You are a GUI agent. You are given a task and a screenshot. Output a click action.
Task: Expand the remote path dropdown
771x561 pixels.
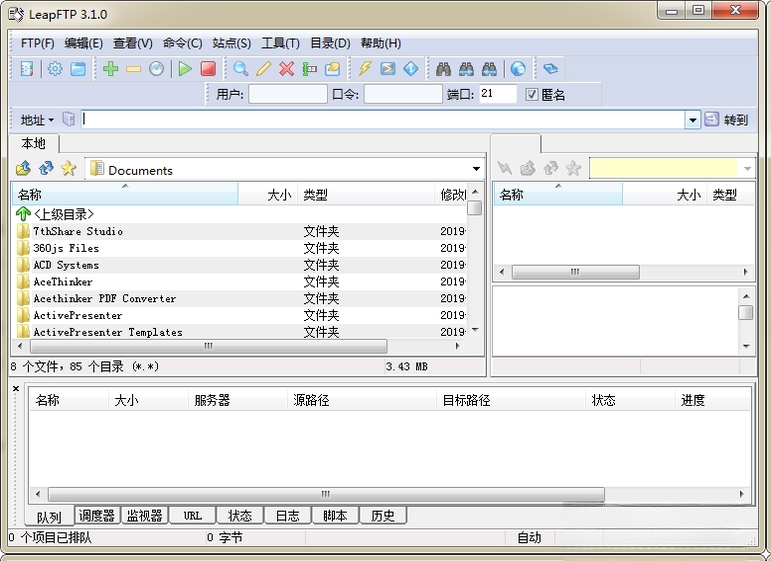(x=747, y=169)
